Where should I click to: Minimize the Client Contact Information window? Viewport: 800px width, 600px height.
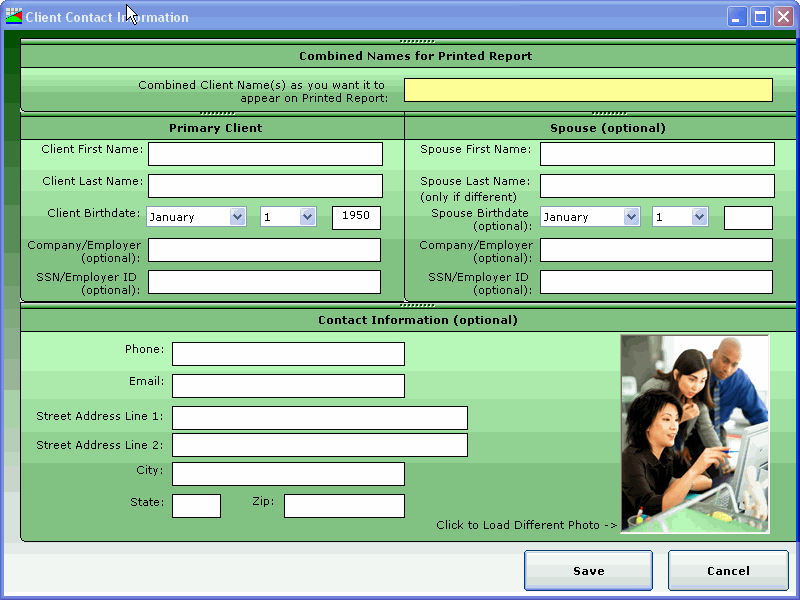pos(737,17)
